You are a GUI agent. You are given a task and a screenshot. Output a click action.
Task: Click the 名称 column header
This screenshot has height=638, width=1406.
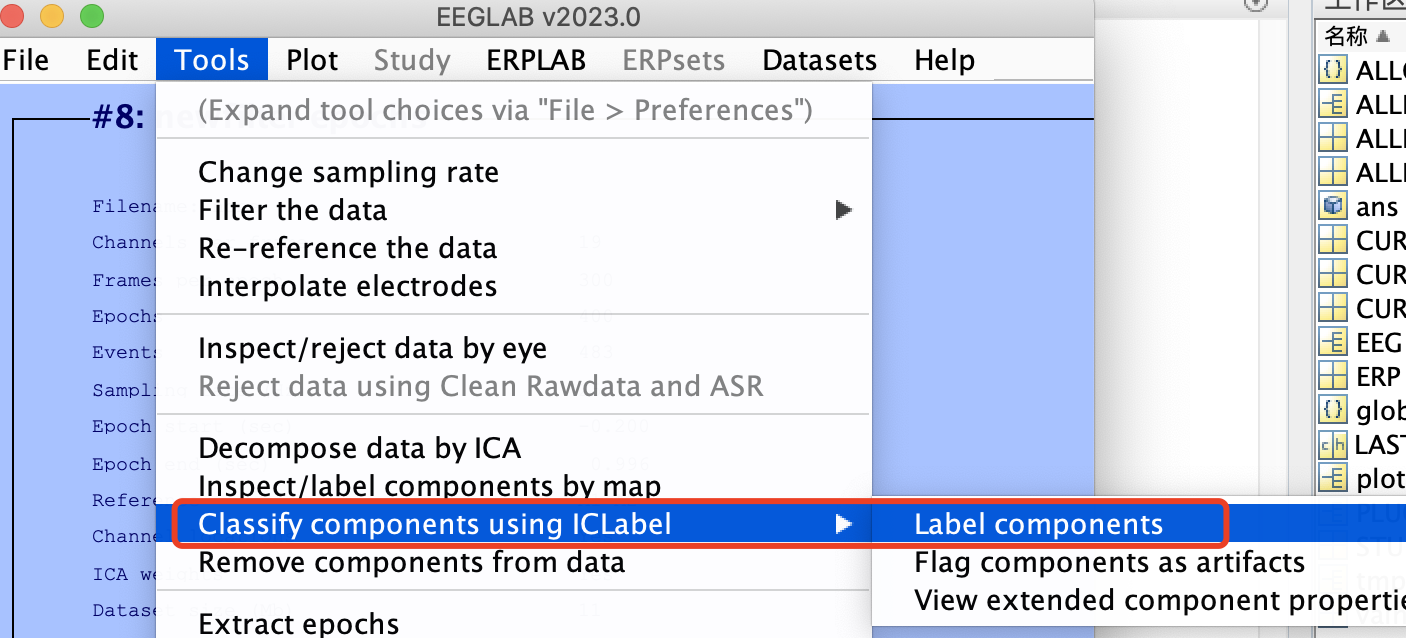[x=1345, y=37]
